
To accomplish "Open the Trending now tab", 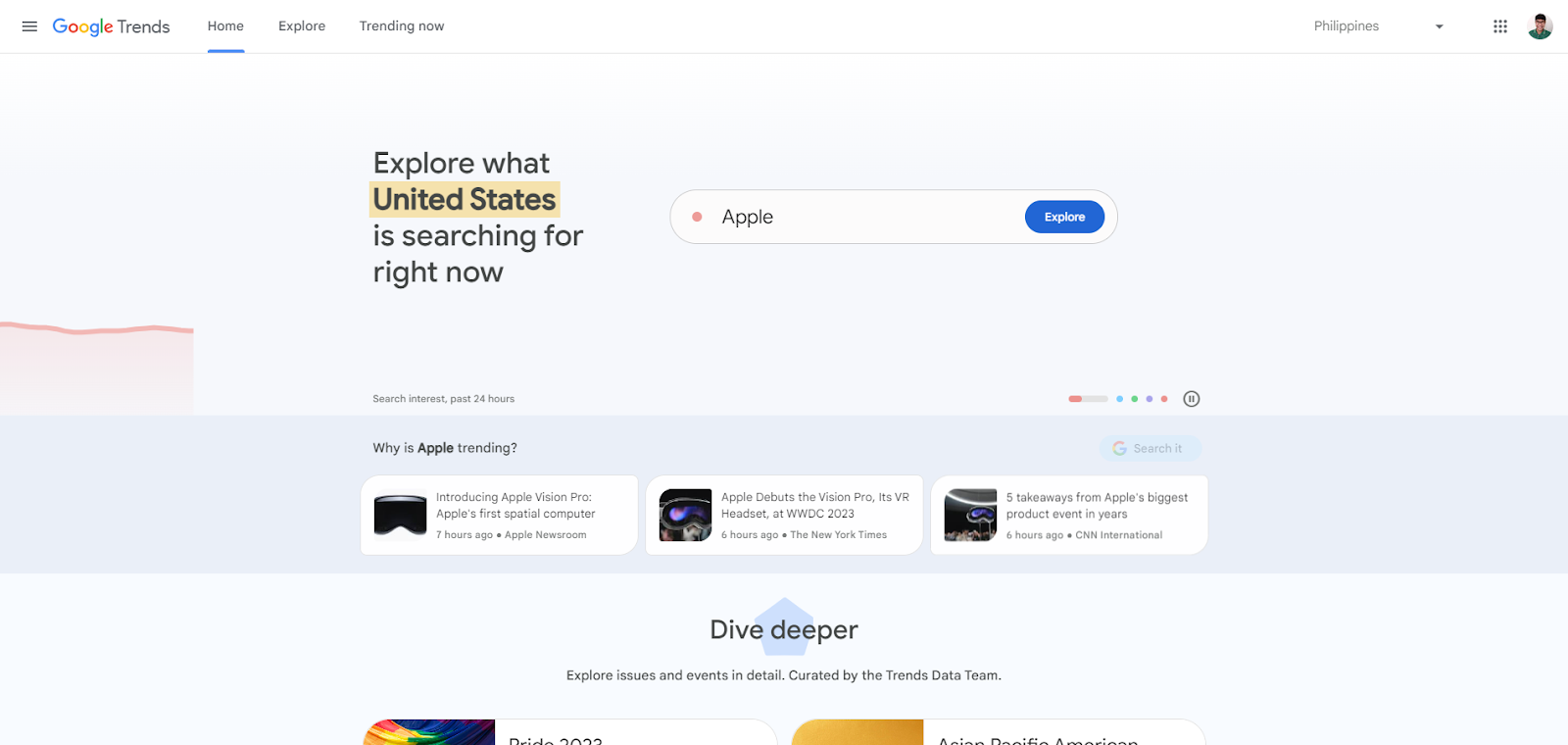I will pyautogui.click(x=402, y=26).
